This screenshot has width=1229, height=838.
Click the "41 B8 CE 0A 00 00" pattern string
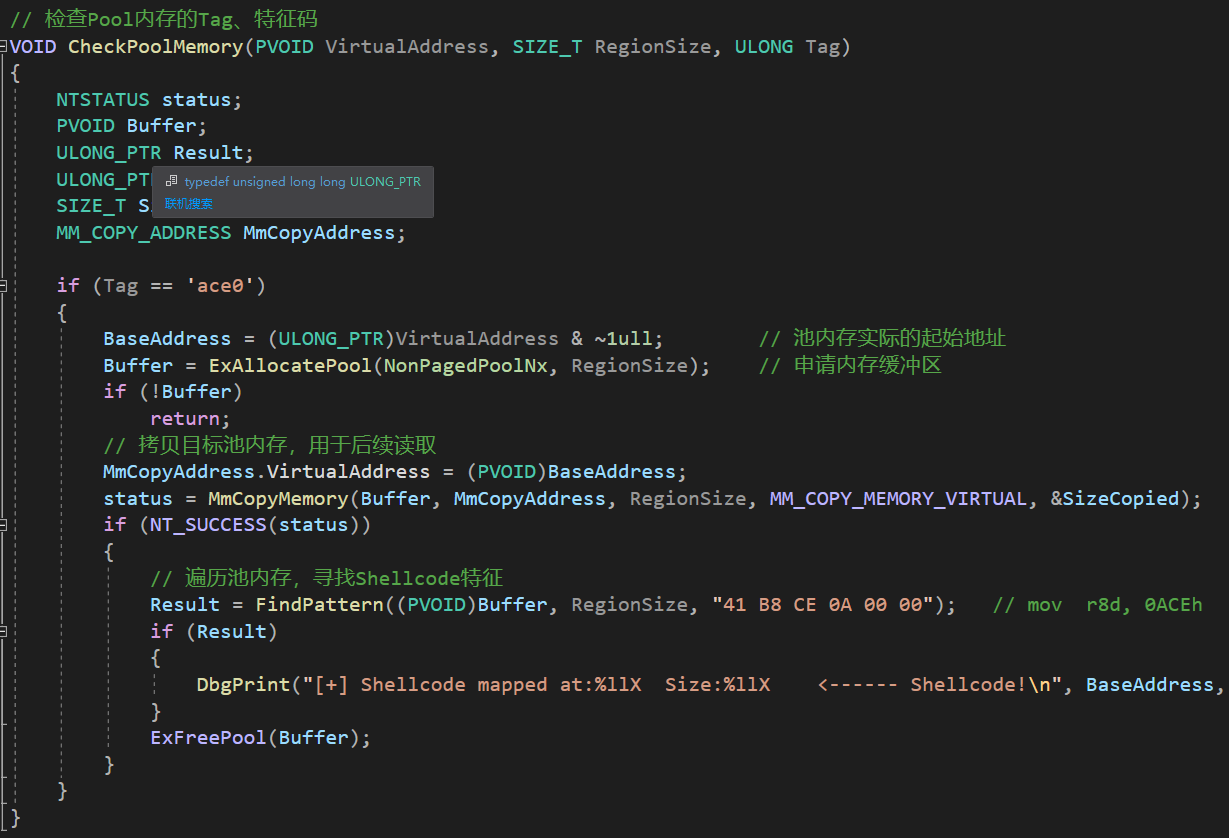pyautogui.click(x=824, y=604)
